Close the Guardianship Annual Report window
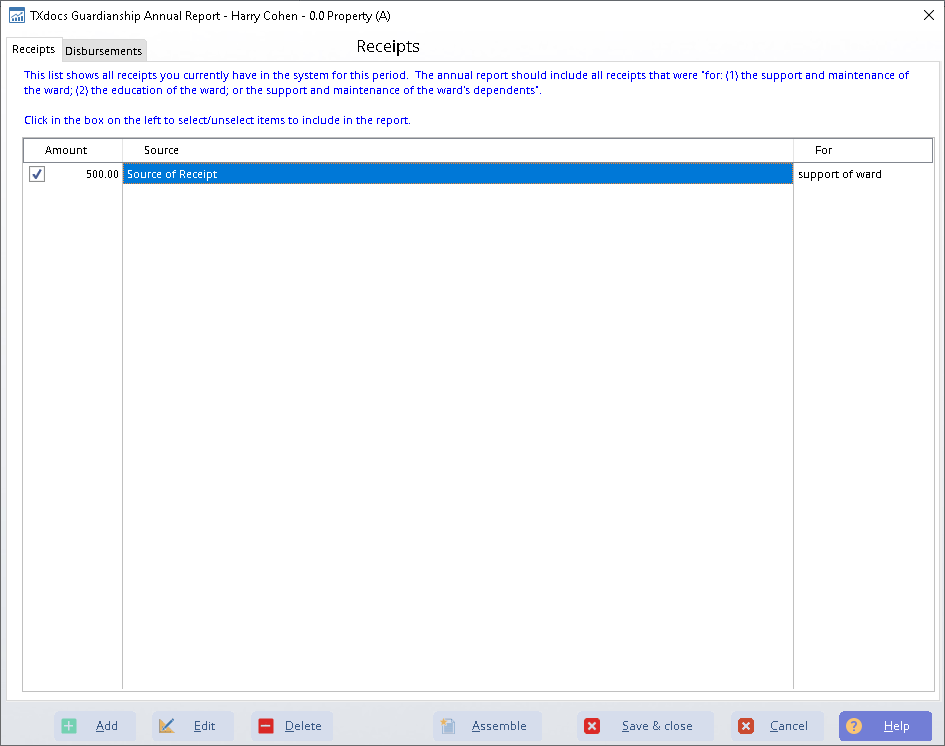This screenshot has width=945, height=746. click(x=927, y=15)
